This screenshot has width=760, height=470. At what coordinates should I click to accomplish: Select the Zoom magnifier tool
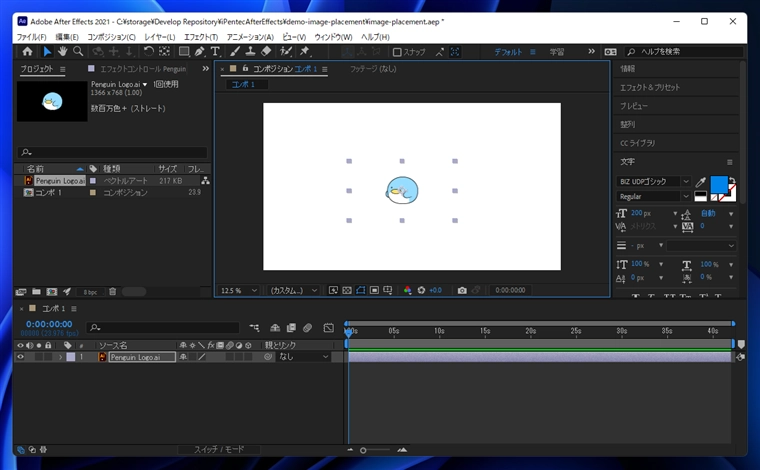78,51
